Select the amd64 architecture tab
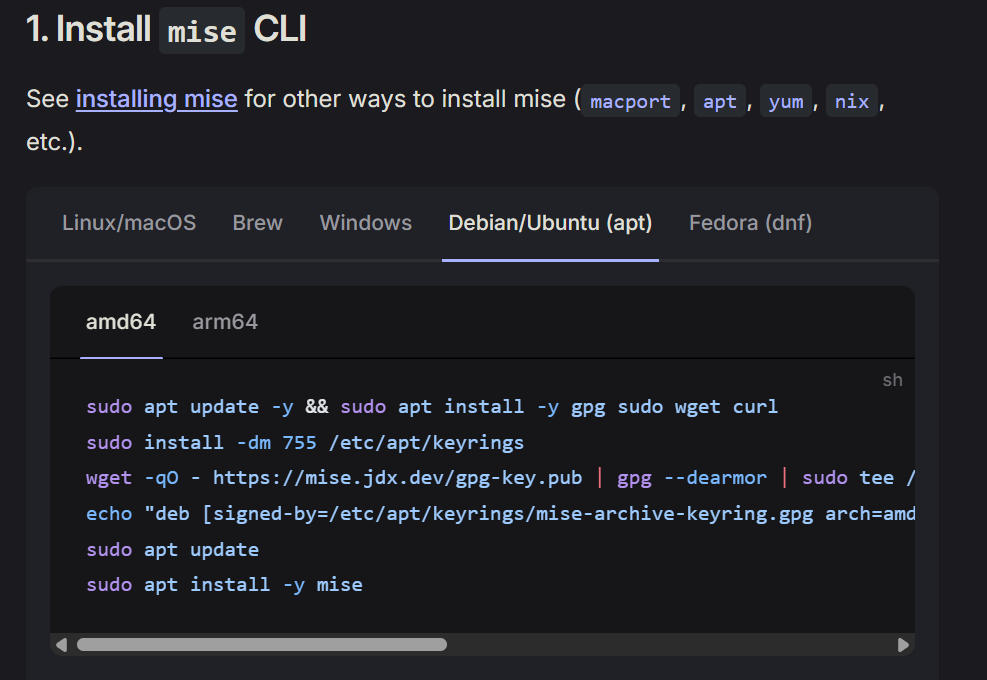 [x=121, y=322]
